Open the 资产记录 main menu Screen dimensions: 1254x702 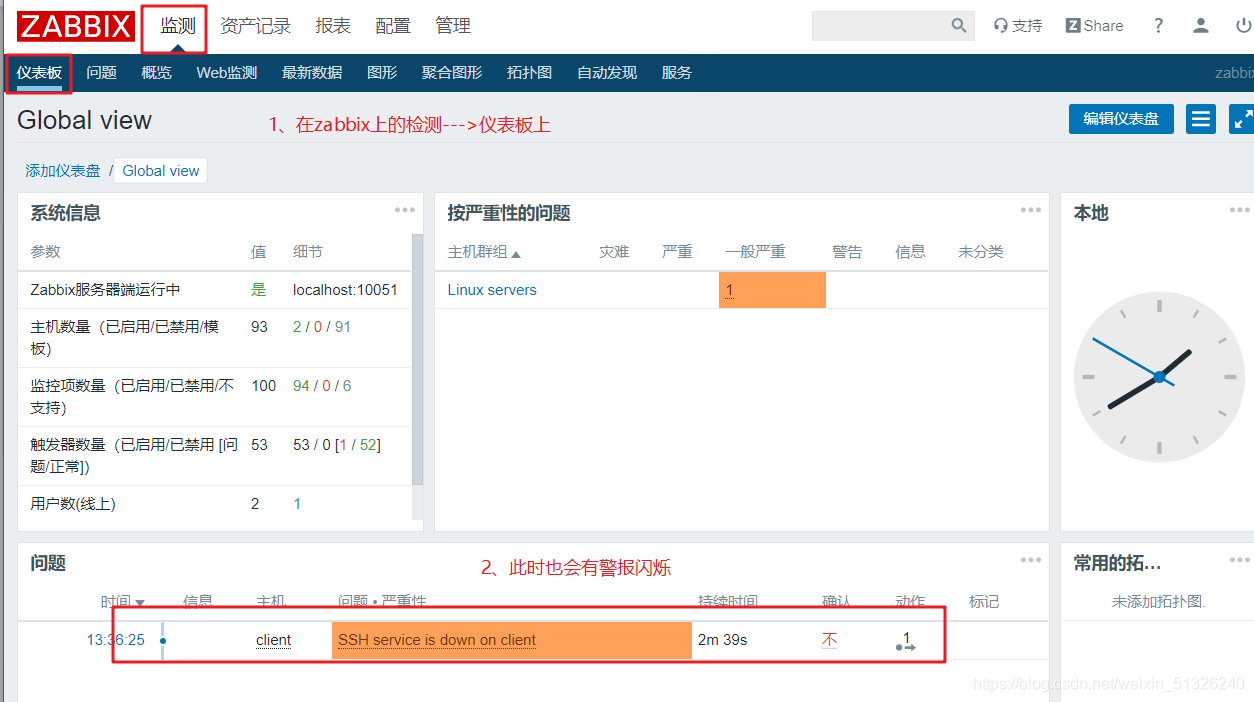coord(255,26)
